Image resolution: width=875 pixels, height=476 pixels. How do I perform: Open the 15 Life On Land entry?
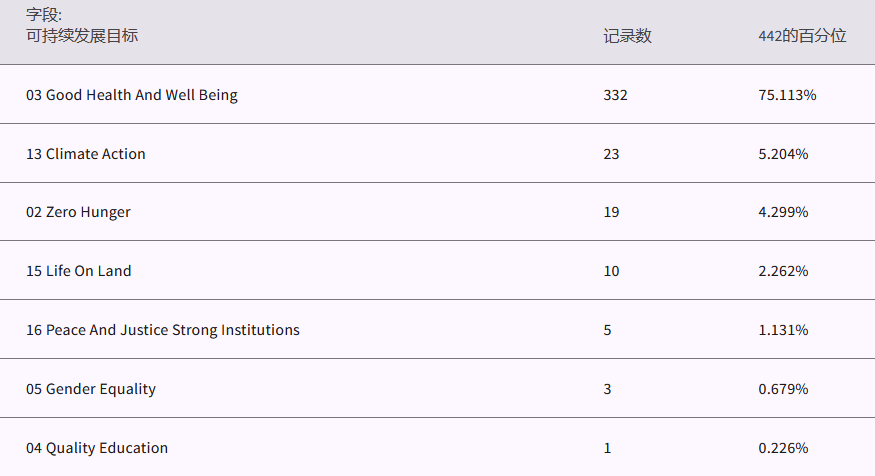pyautogui.click(x=79, y=271)
